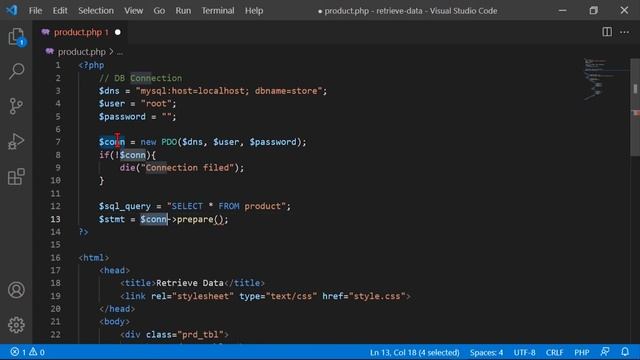Expand the breadcrumb ellipsis symbol list
Image resolution: width=640 pixels, height=360 pixels.
click(x=120, y=52)
